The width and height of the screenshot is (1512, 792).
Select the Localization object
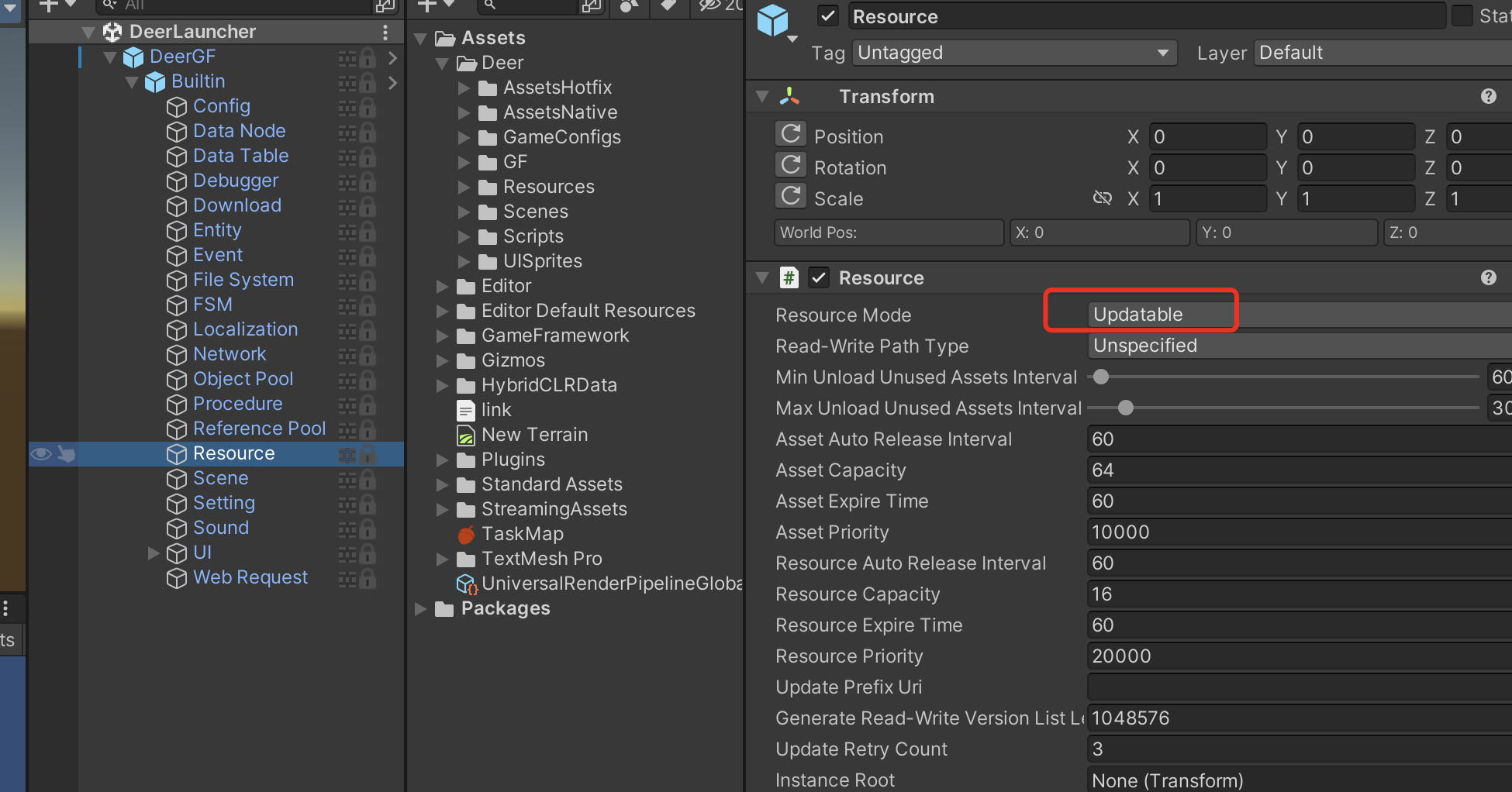[245, 329]
